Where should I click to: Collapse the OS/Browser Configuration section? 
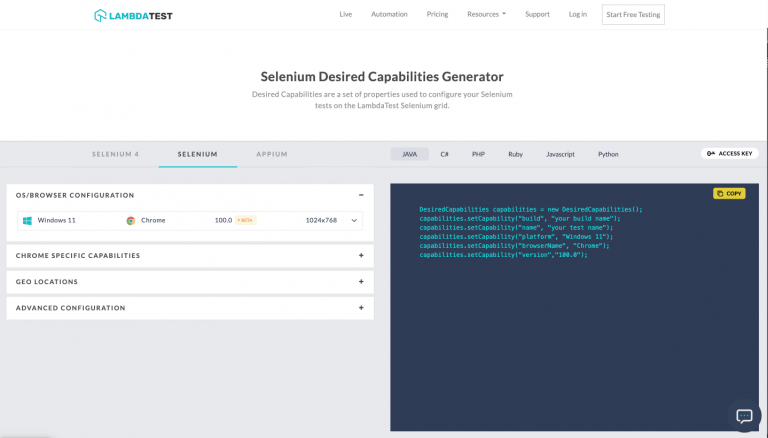[361, 195]
